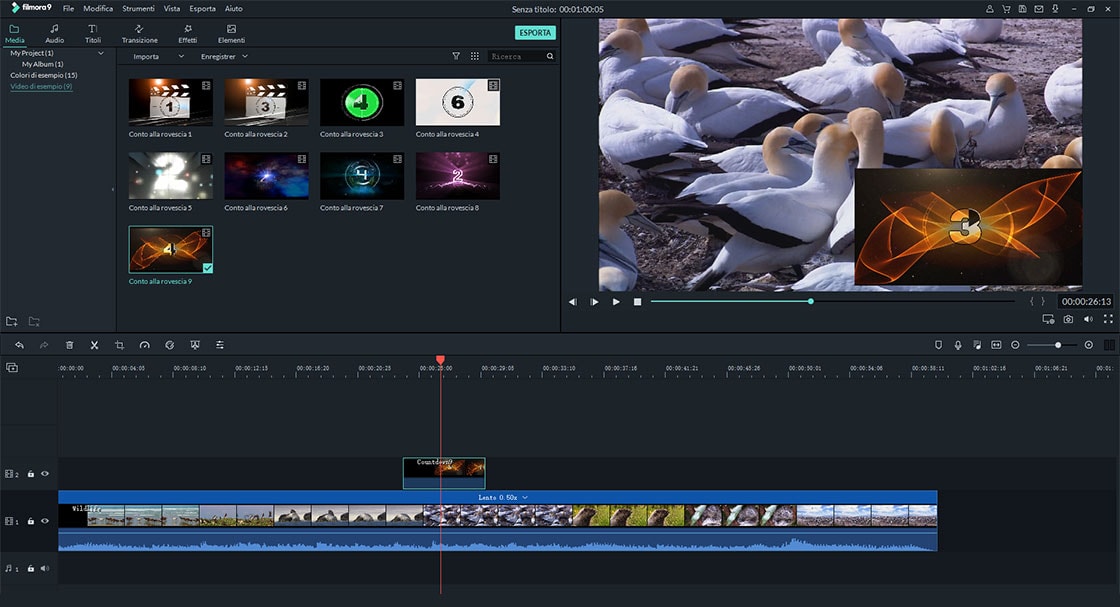
Task: Open the Effetti tab
Action: point(188,34)
